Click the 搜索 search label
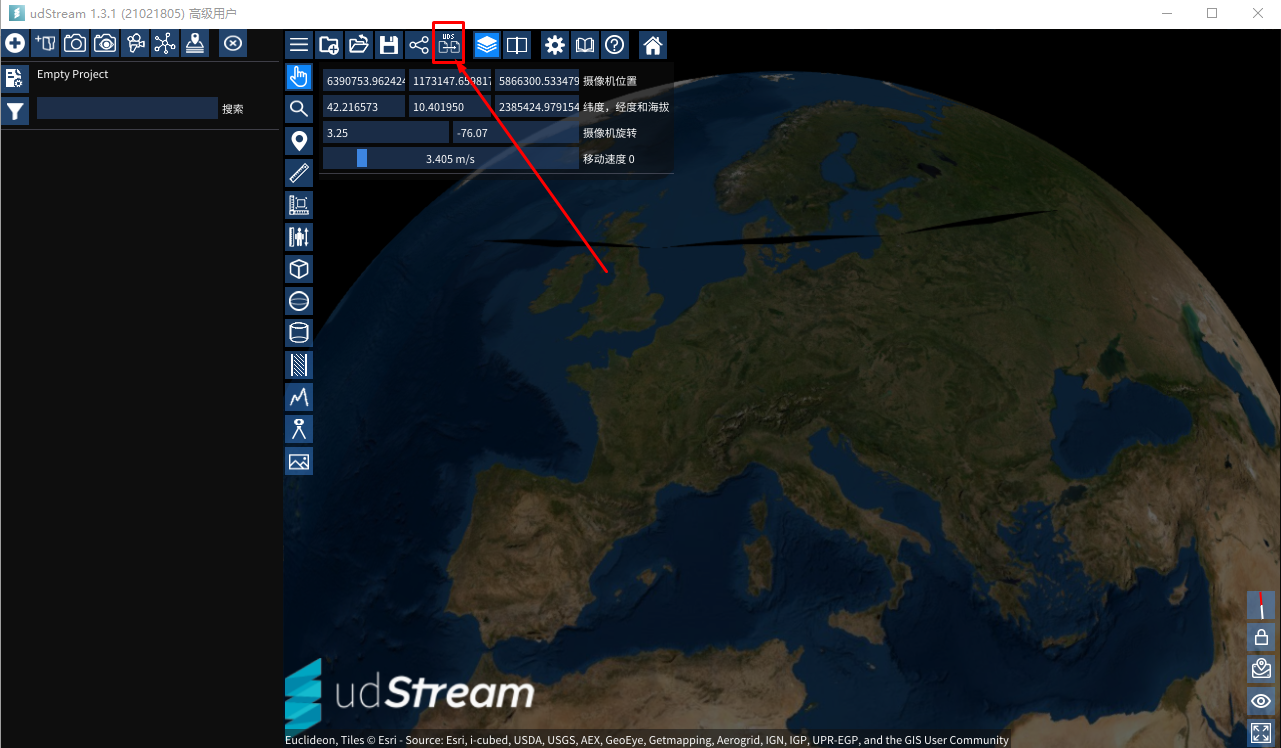The width and height of the screenshot is (1281, 748). (x=233, y=109)
